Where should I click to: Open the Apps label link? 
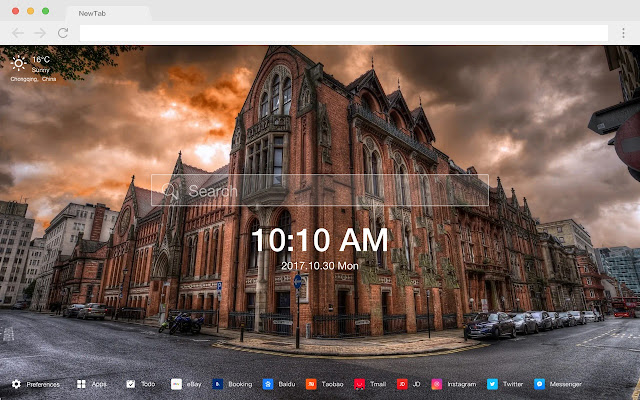(x=99, y=384)
